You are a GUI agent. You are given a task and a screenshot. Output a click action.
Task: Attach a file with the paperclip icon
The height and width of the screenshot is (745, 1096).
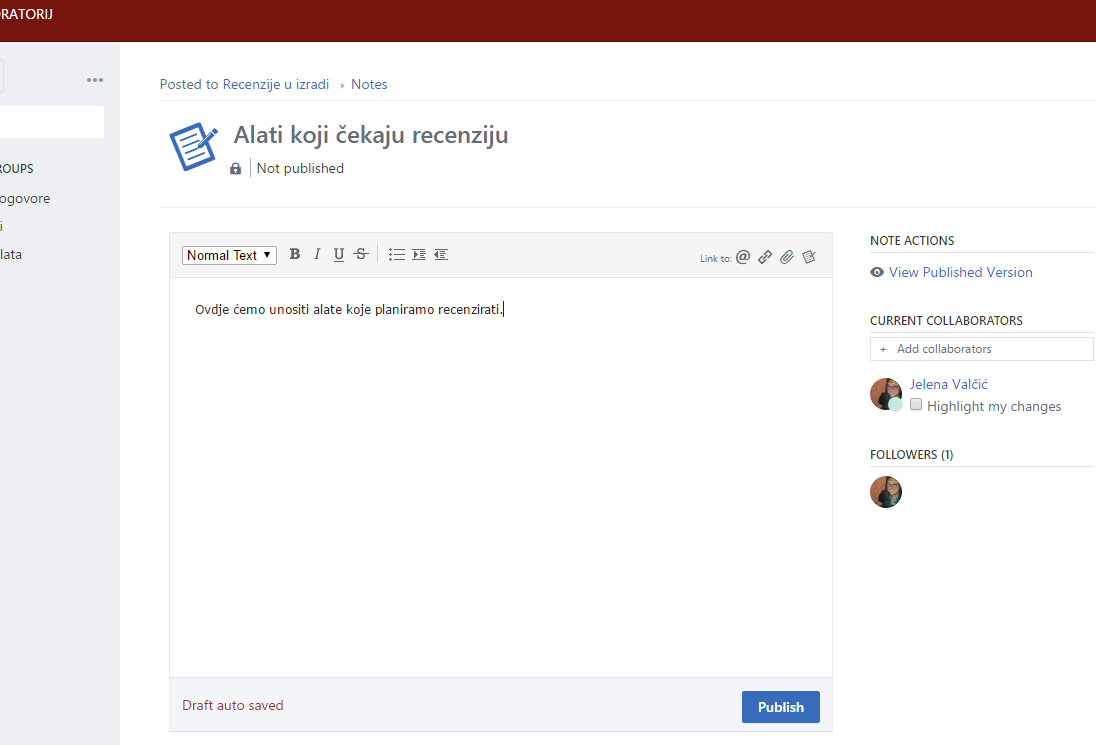click(787, 257)
